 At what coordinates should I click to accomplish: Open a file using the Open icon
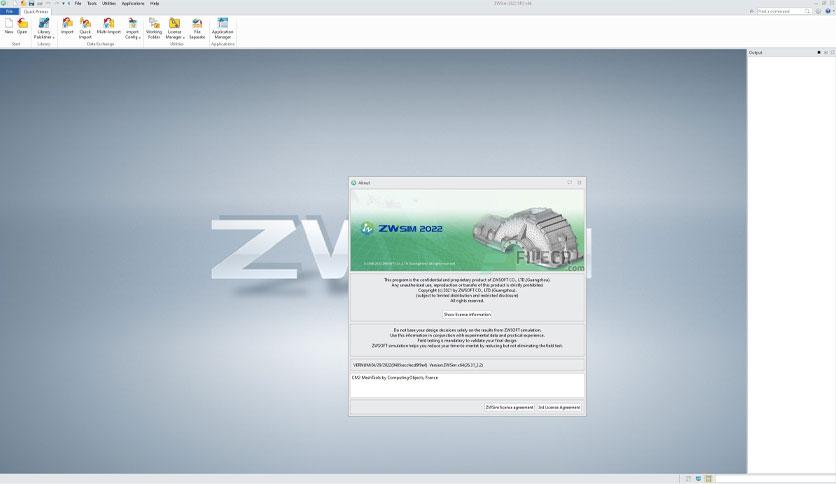[22, 27]
